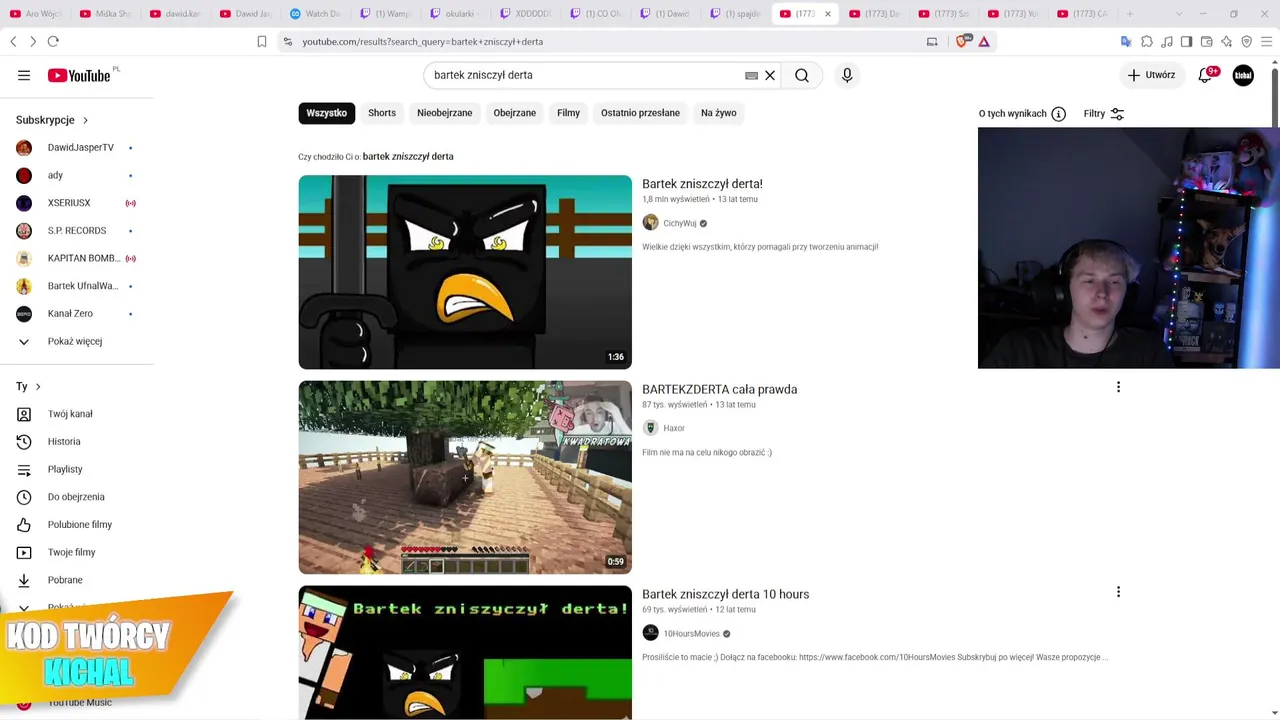This screenshot has width=1280, height=720.
Task: Open Brave VPN shield icon
Action: click(1247, 41)
